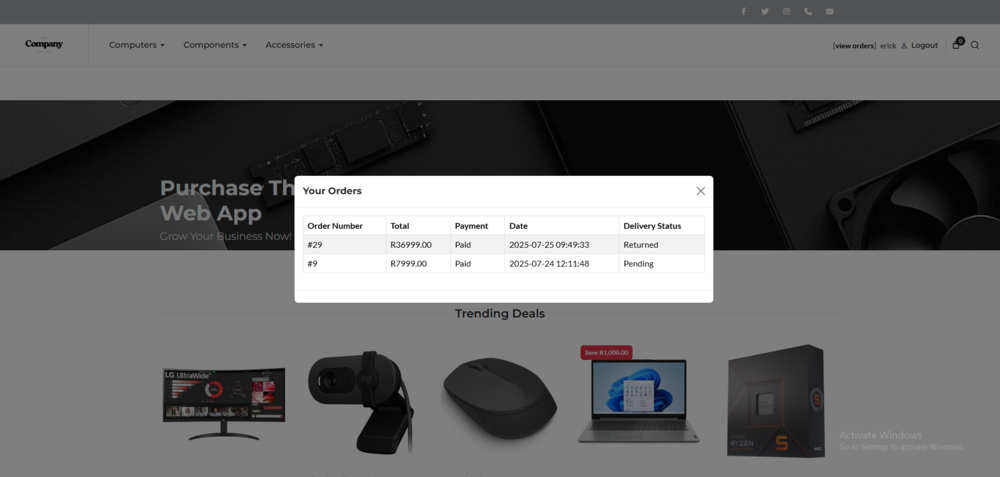Click the phone contact icon
The image size is (1000, 477).
point(808,12)
